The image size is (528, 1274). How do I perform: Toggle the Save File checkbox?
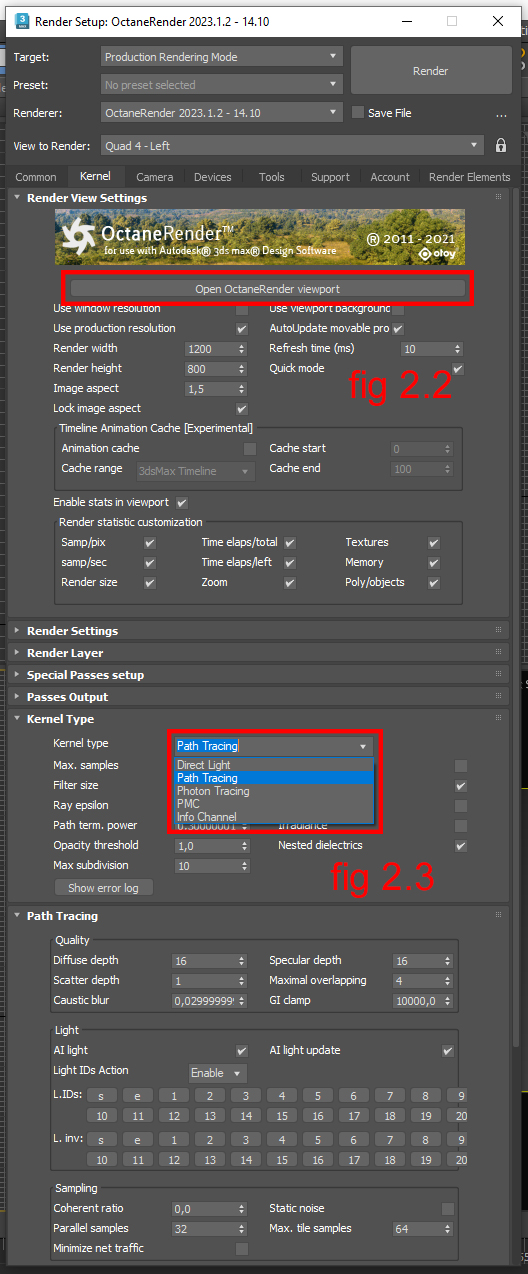pos(358,113)
